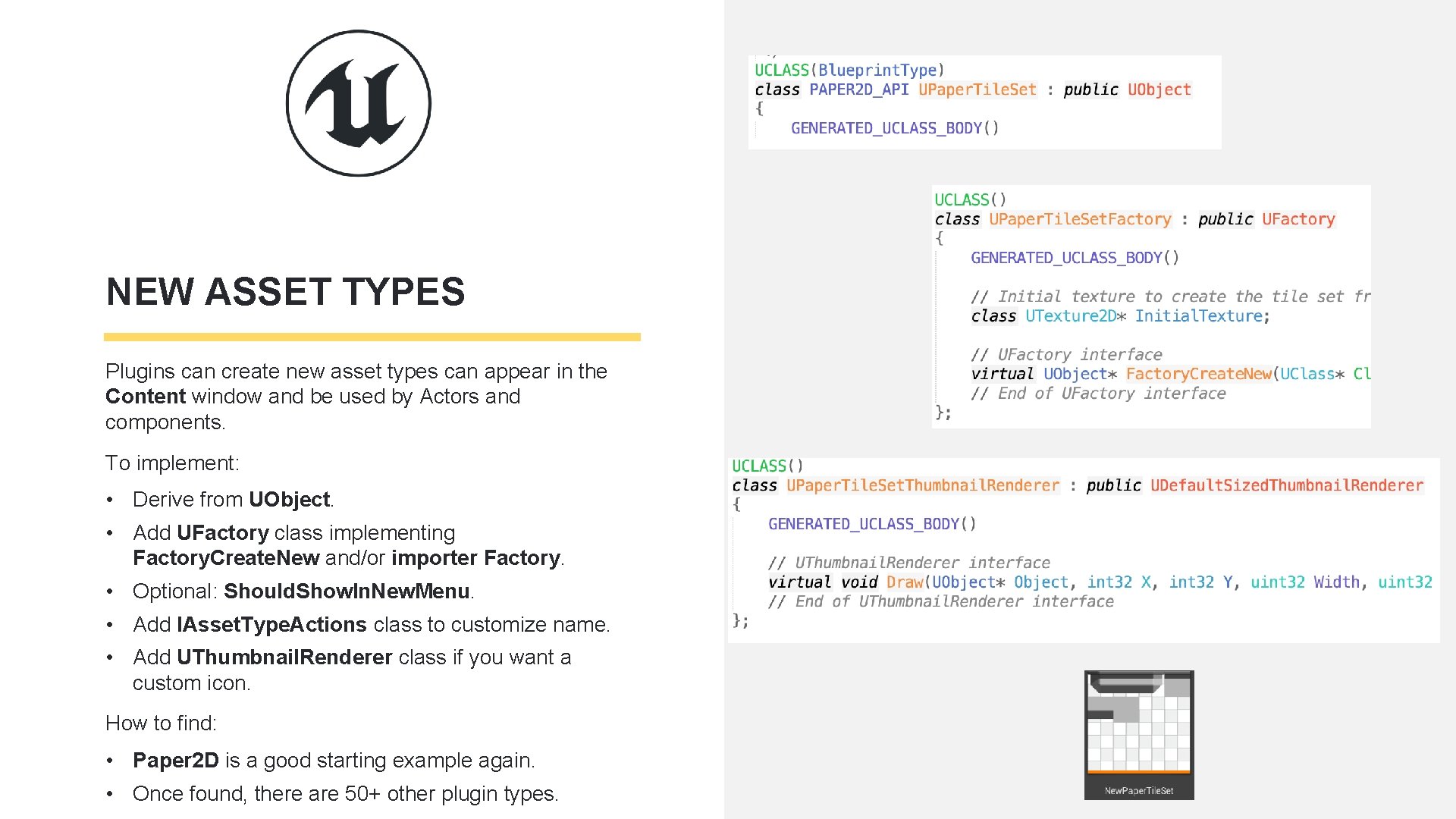This screenshot has width=1456, height=819.
Task: Click the bold UObject bullet text
Action: (x=289, y=500)
